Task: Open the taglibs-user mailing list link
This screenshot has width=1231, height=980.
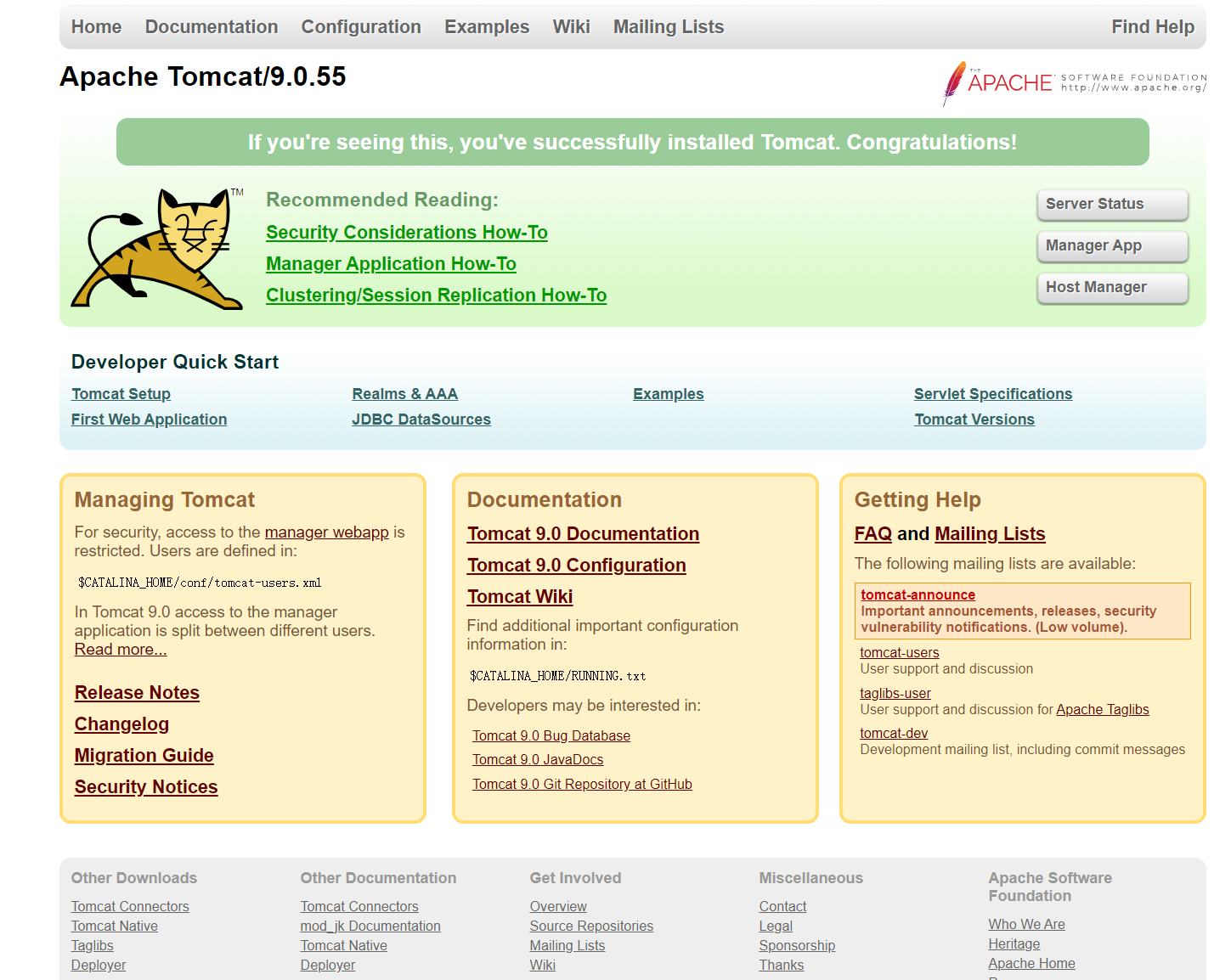Action: [x=895, y=694]
